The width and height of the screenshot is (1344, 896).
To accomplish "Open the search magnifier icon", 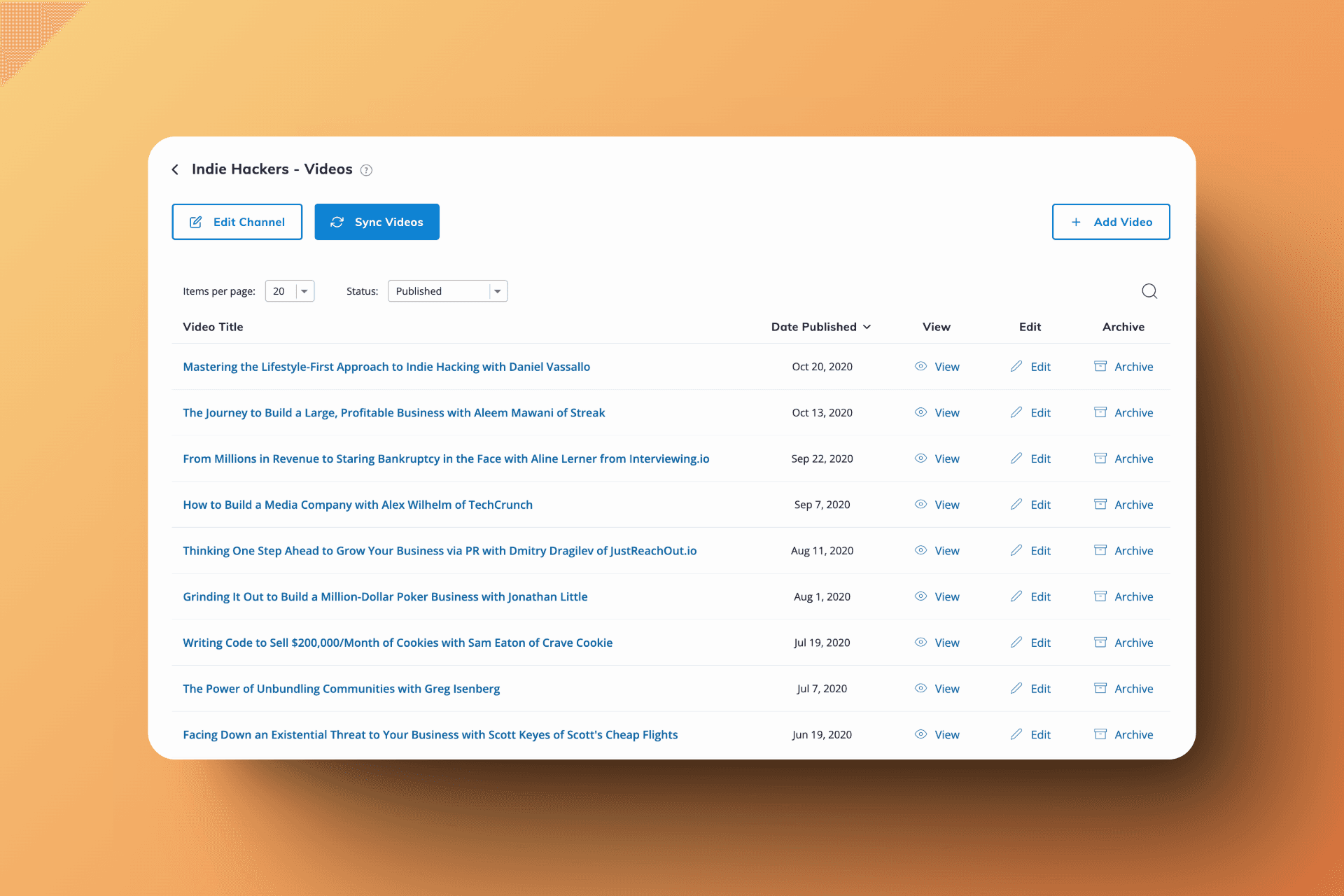I will (1149, 291).
